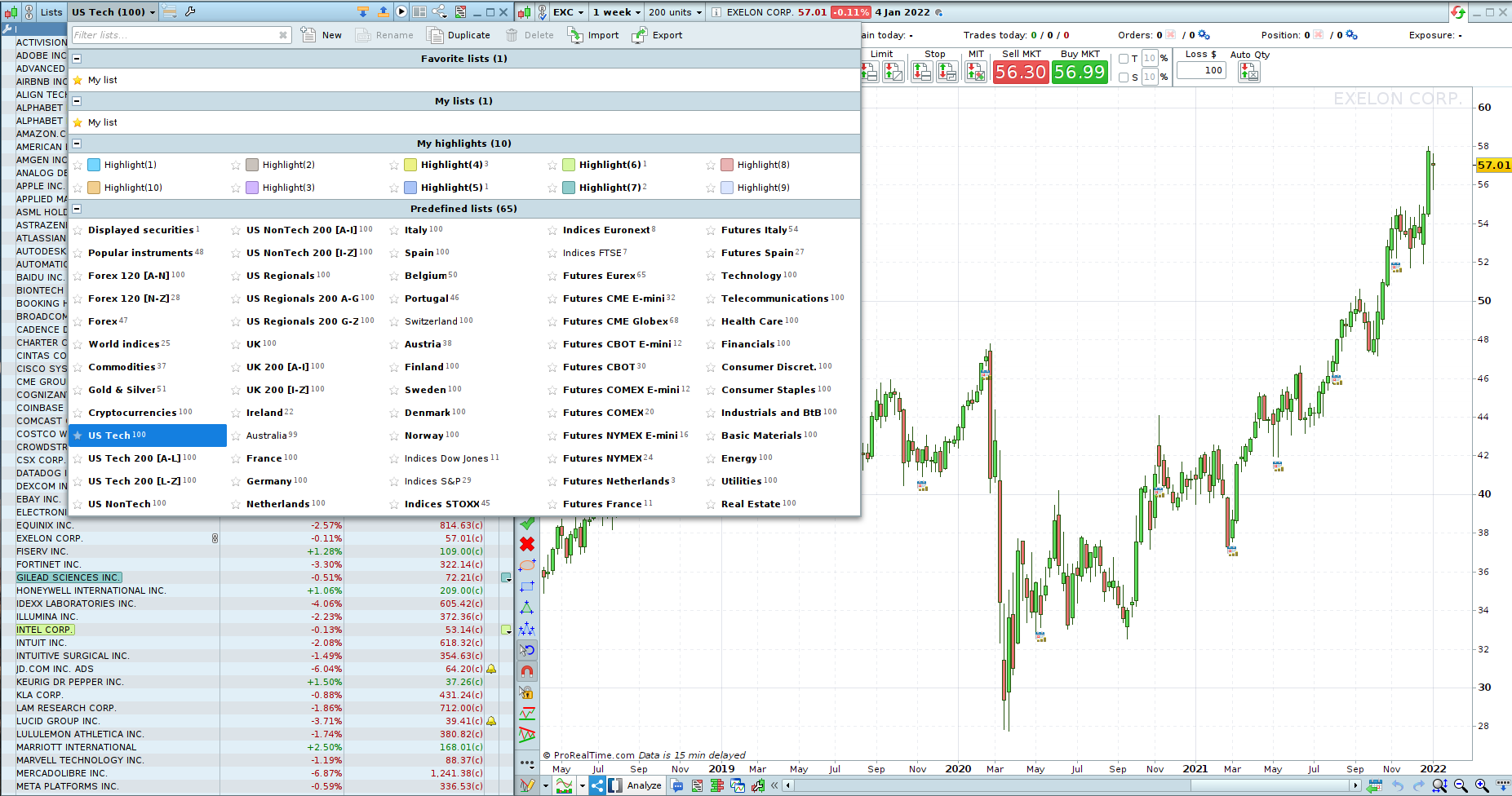Click the wrench settings icon beside US Tech list
The image size is (1512, 796).
[190, 11]
